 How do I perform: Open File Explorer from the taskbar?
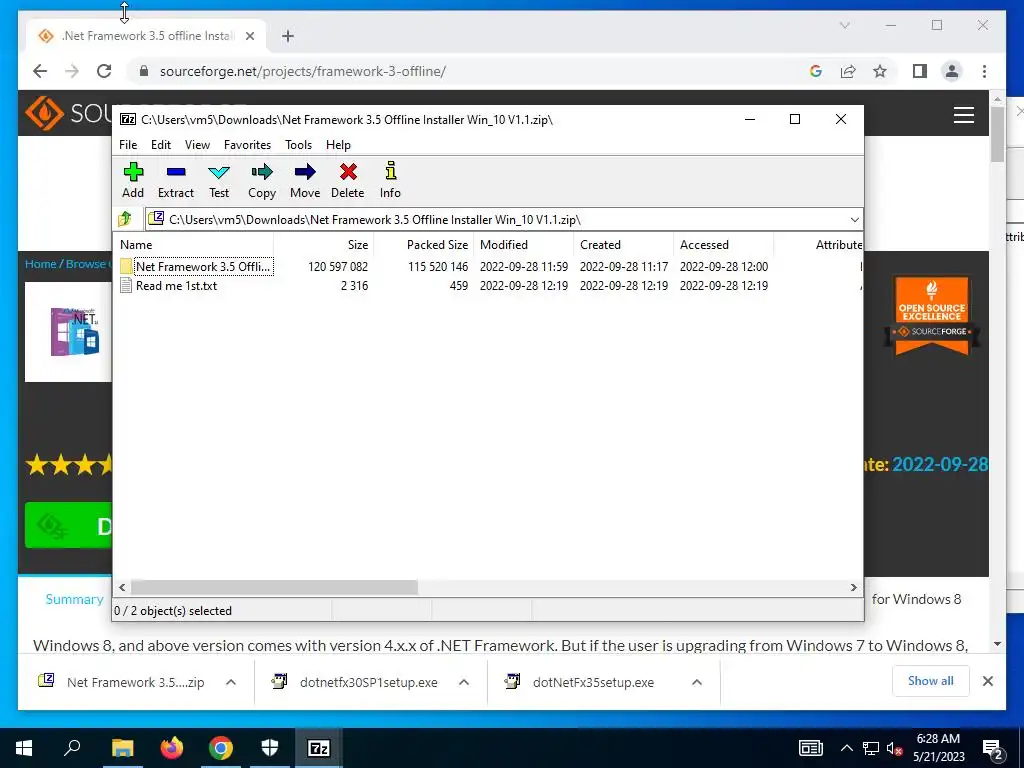122,748
